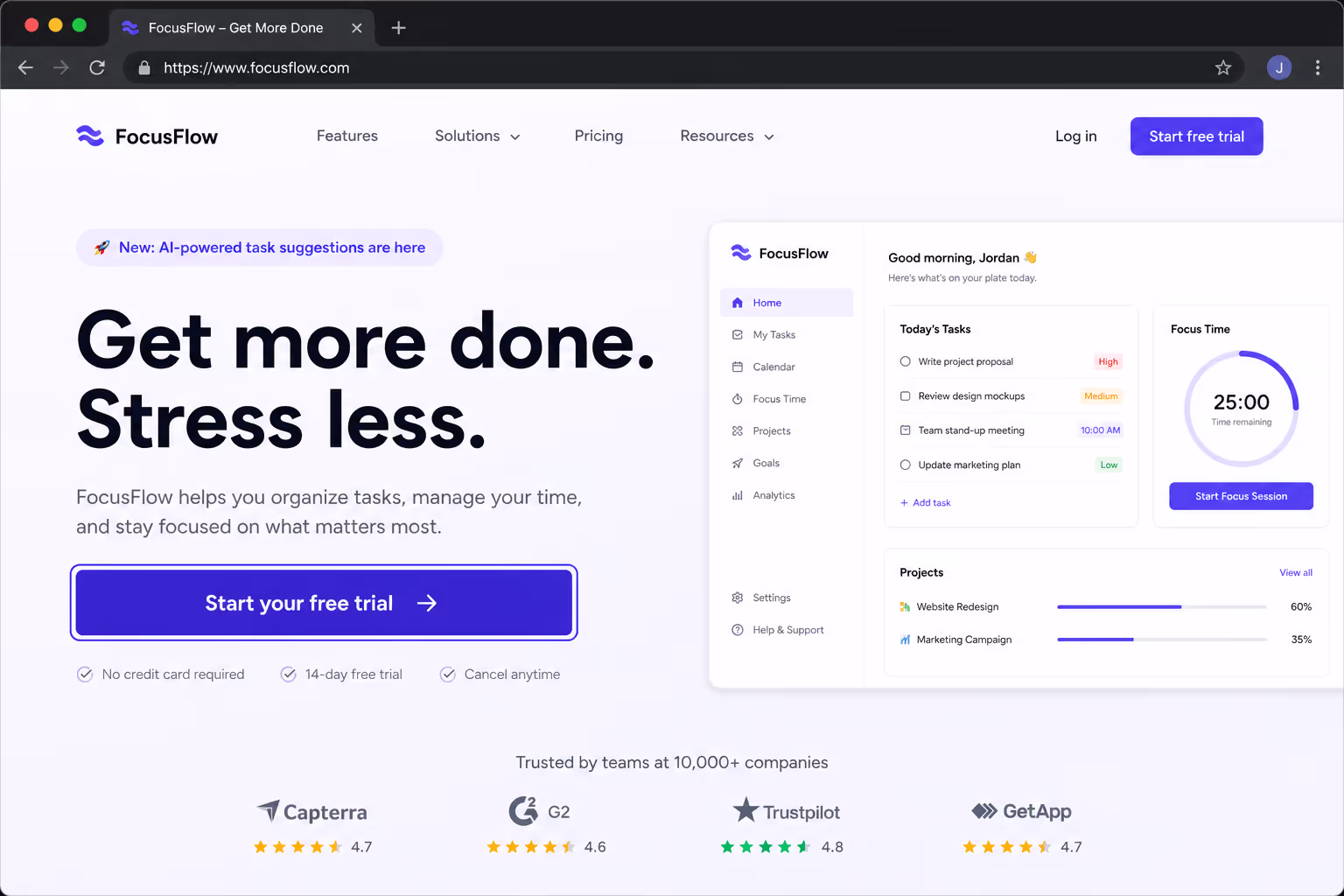Click the FocusFlow logo in the header
This screenshot has width=1344, height=896.
tap(147, 136)
